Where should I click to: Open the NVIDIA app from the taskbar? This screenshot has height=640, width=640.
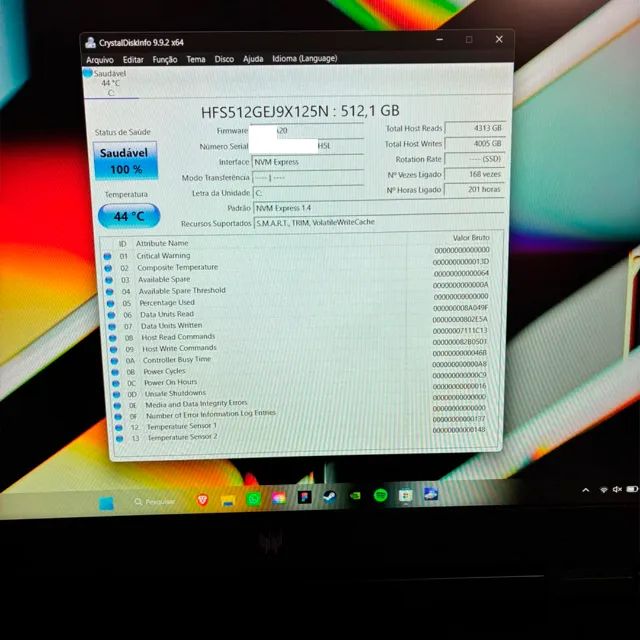pos(356,496)
